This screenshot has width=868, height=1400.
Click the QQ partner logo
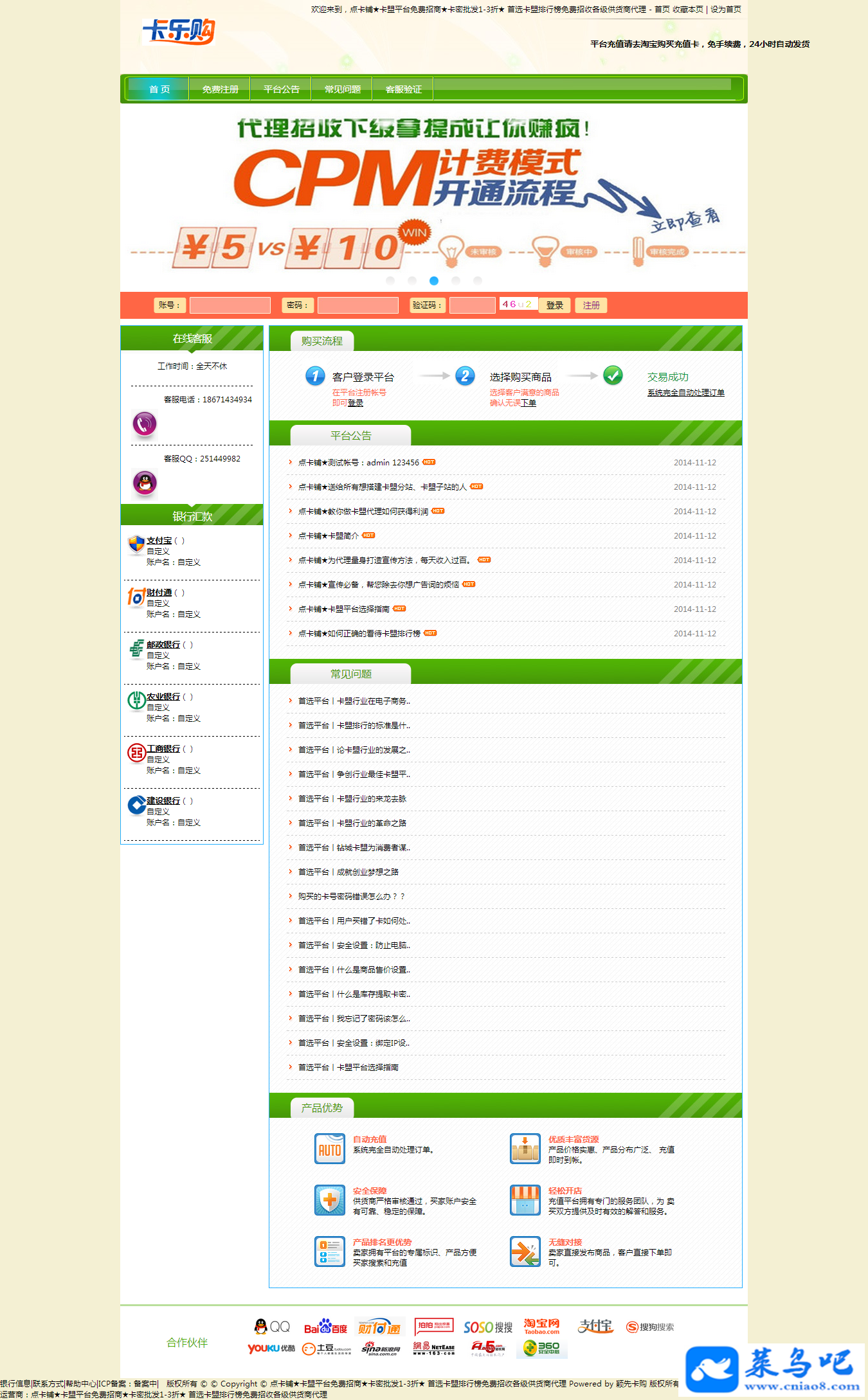(x=272, y=1327)
